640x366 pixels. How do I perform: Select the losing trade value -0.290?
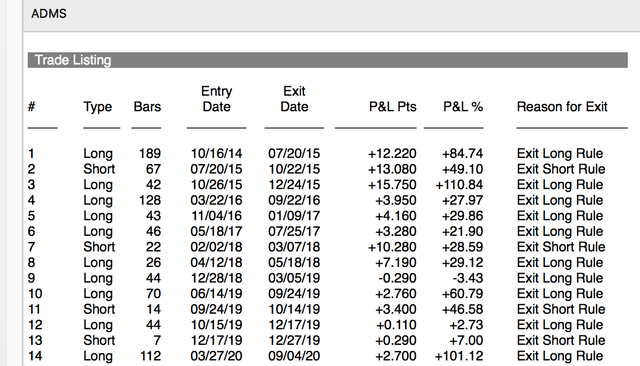pos(397,278)
